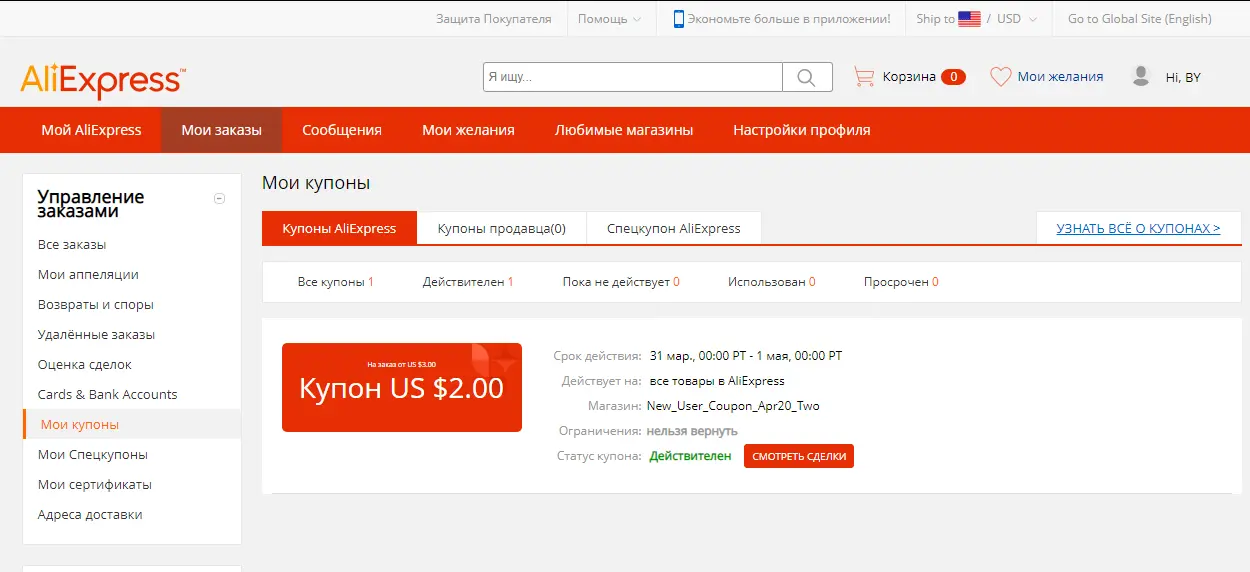Open Оценка сделок in sidebar

click(x=85, y=364)
